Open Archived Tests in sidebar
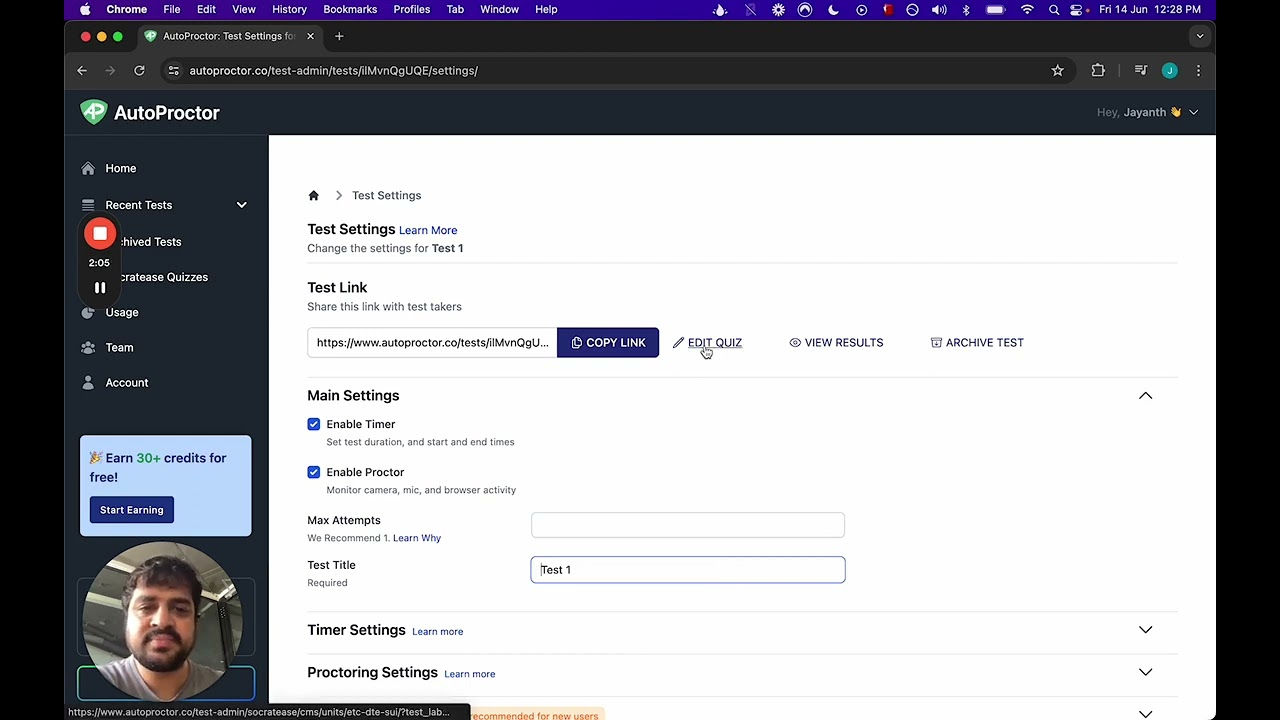 pos(150,242)
